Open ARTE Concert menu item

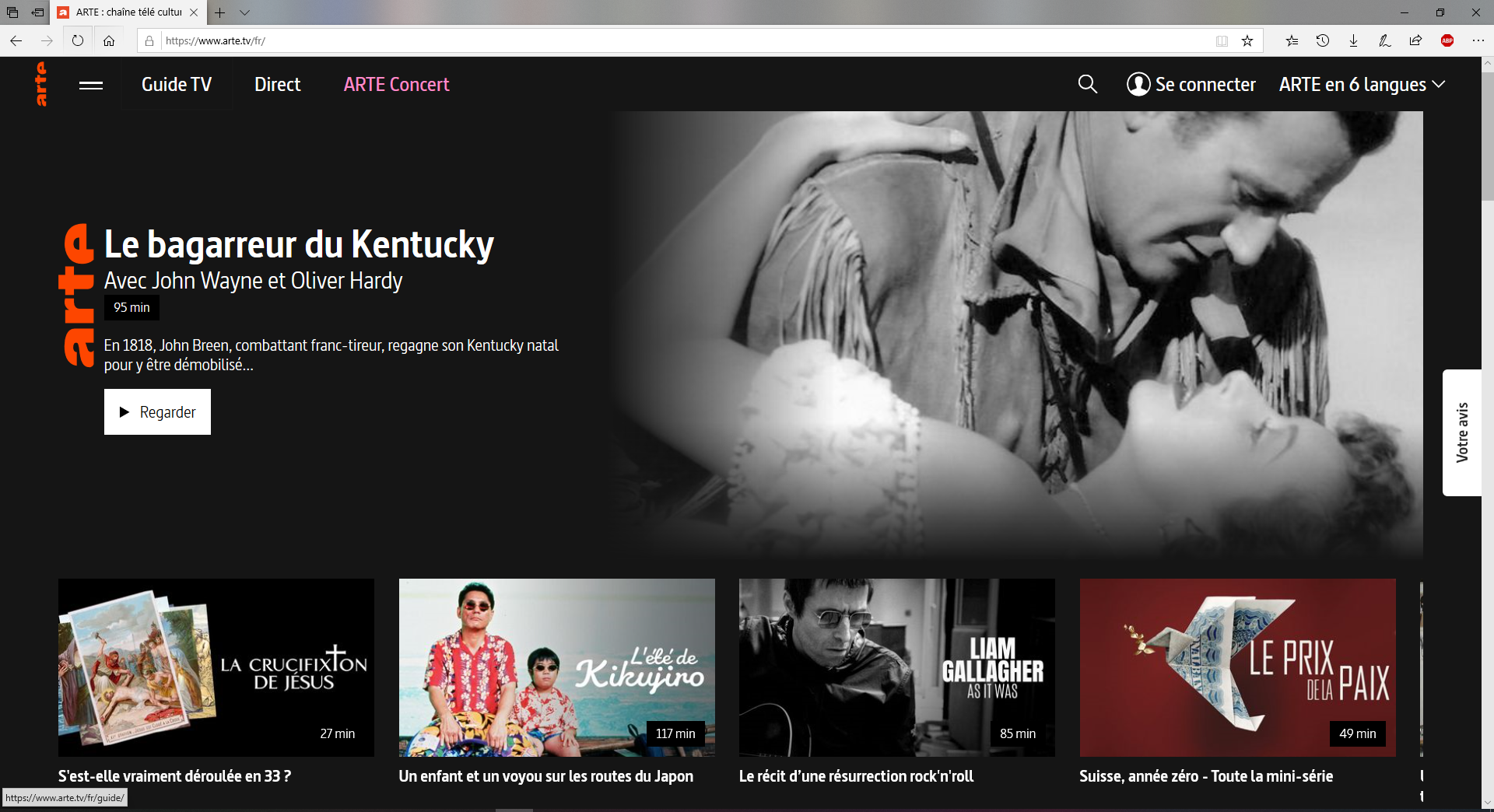pos(396,84)
